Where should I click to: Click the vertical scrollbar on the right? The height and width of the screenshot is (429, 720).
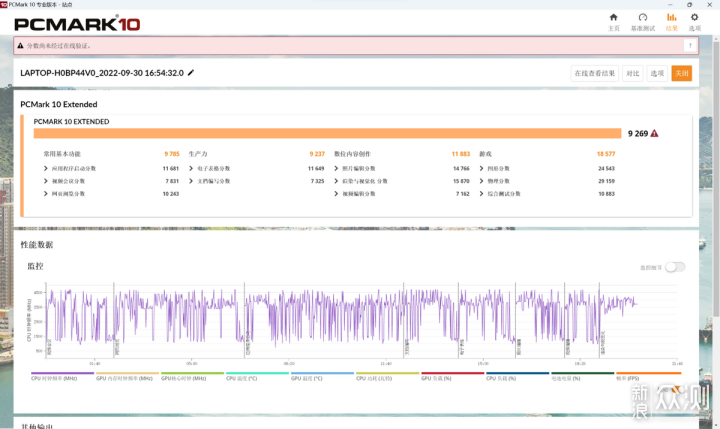(716, 177)
